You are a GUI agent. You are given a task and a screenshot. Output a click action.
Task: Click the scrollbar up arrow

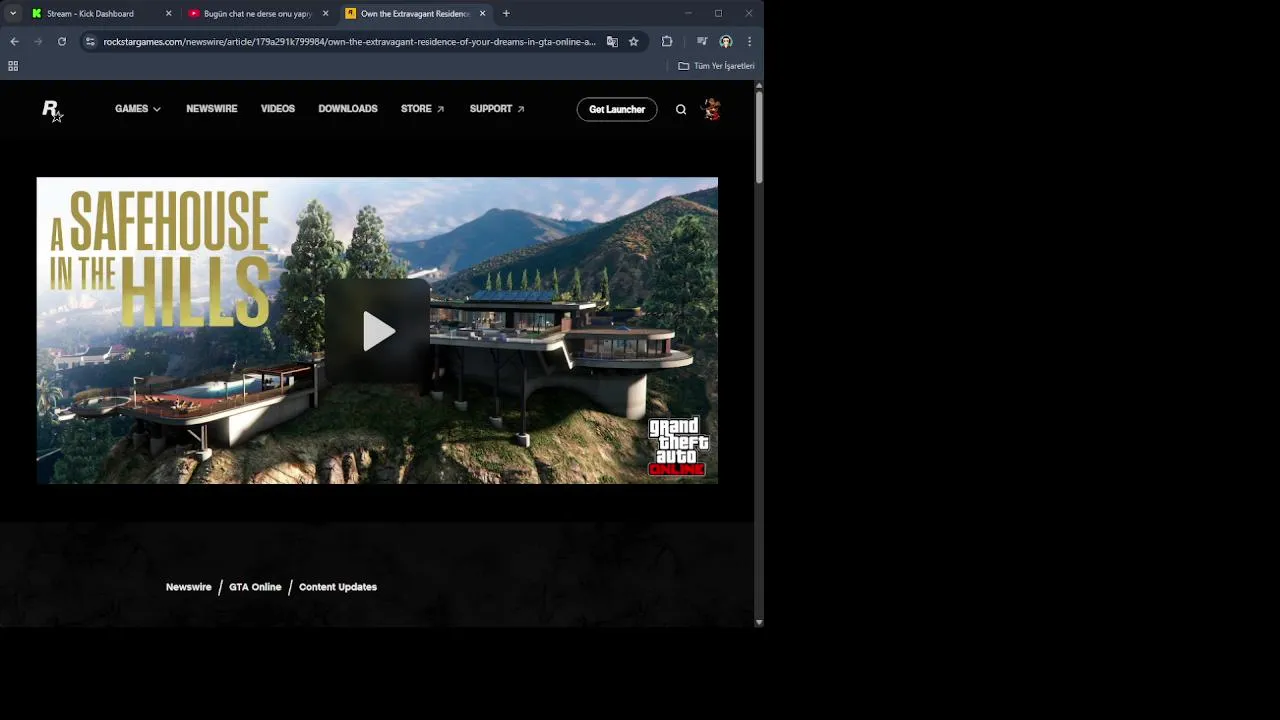coord(759,85)
